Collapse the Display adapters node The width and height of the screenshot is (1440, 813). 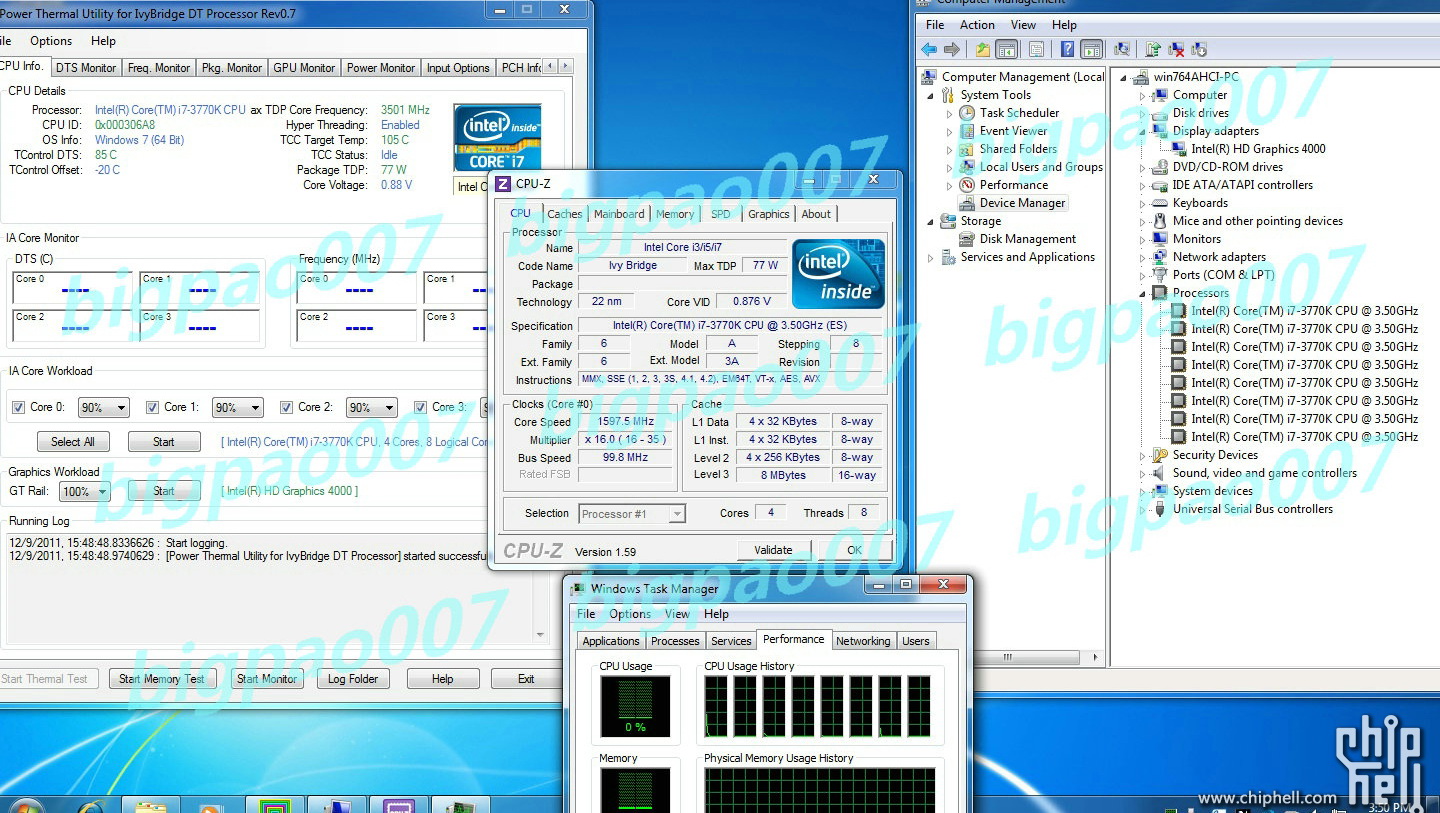pos(1143,131)
